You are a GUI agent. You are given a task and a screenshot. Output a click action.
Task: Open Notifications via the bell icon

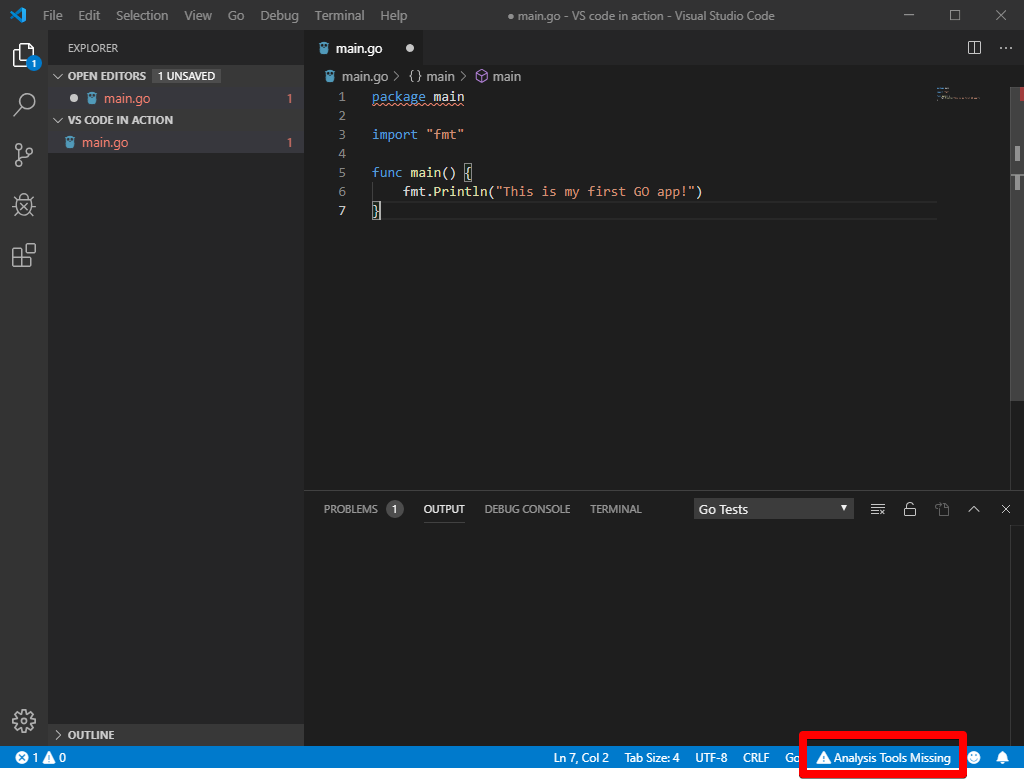pos(1003,757)
